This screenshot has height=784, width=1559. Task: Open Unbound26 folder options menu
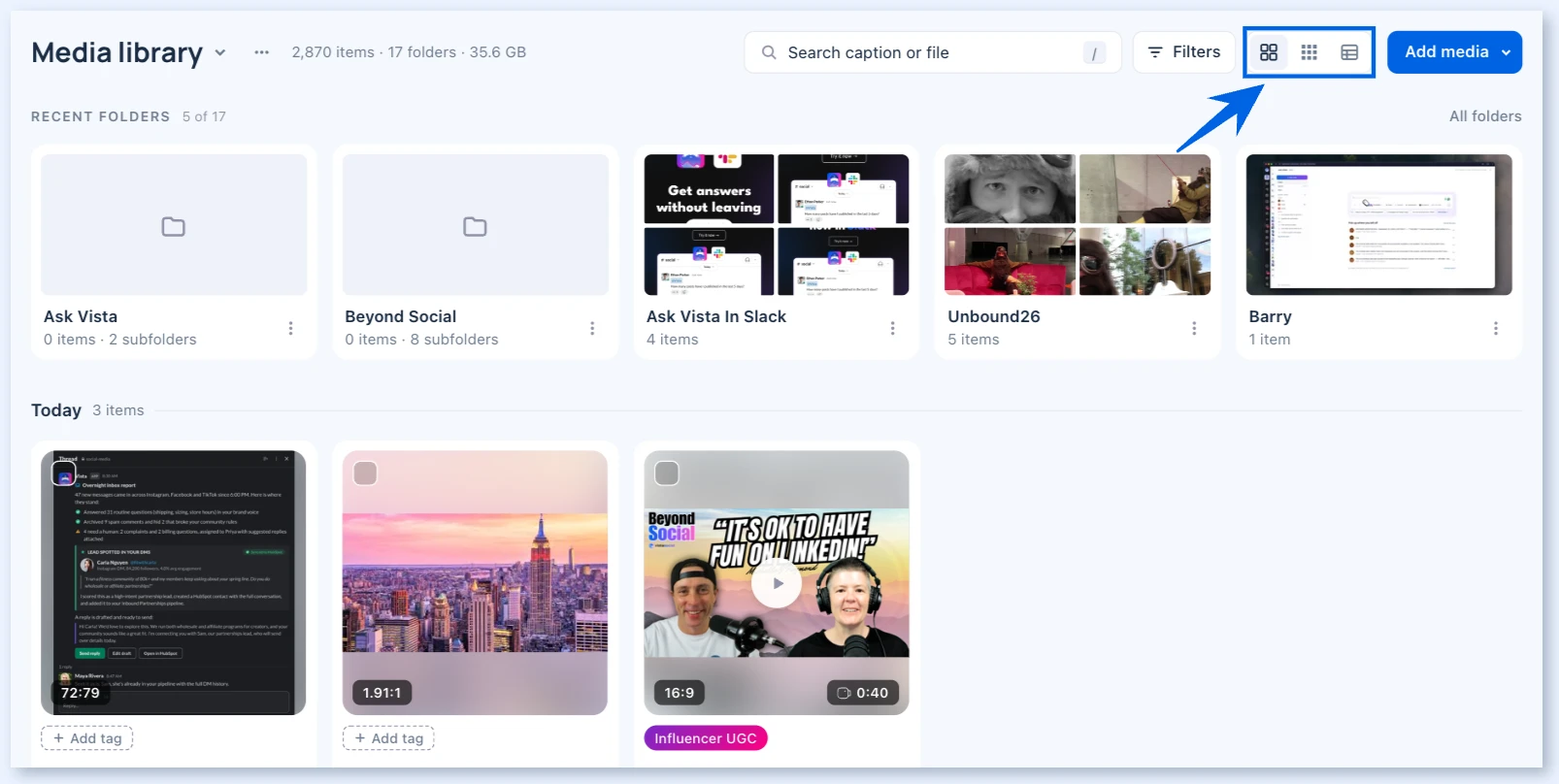coord(1194,328)
